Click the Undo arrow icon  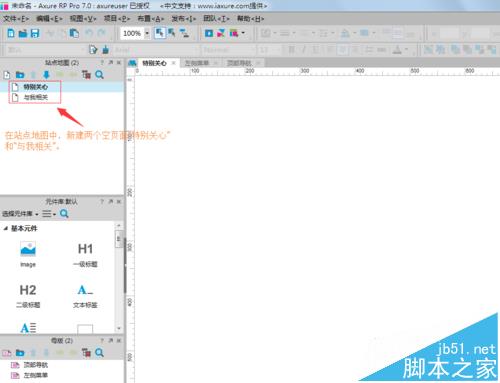pyautogui.click(x=89, y=33)
